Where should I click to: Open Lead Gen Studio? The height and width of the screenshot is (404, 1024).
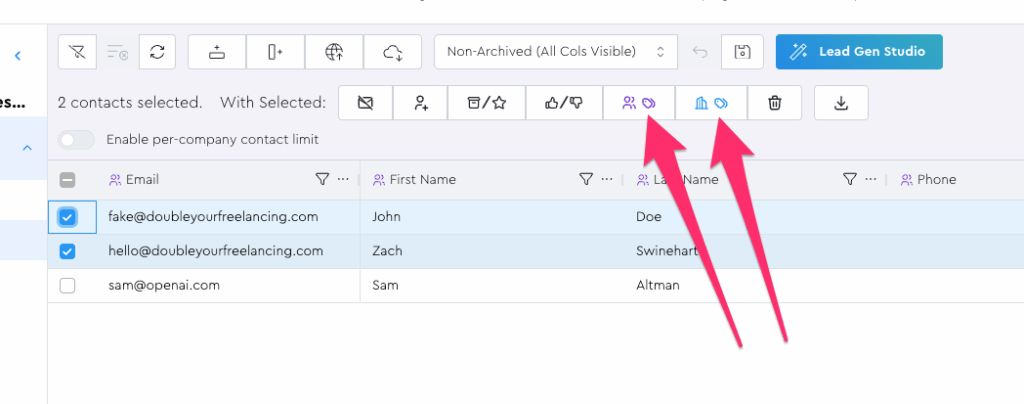pyautogui.click(x=858, y=52)
